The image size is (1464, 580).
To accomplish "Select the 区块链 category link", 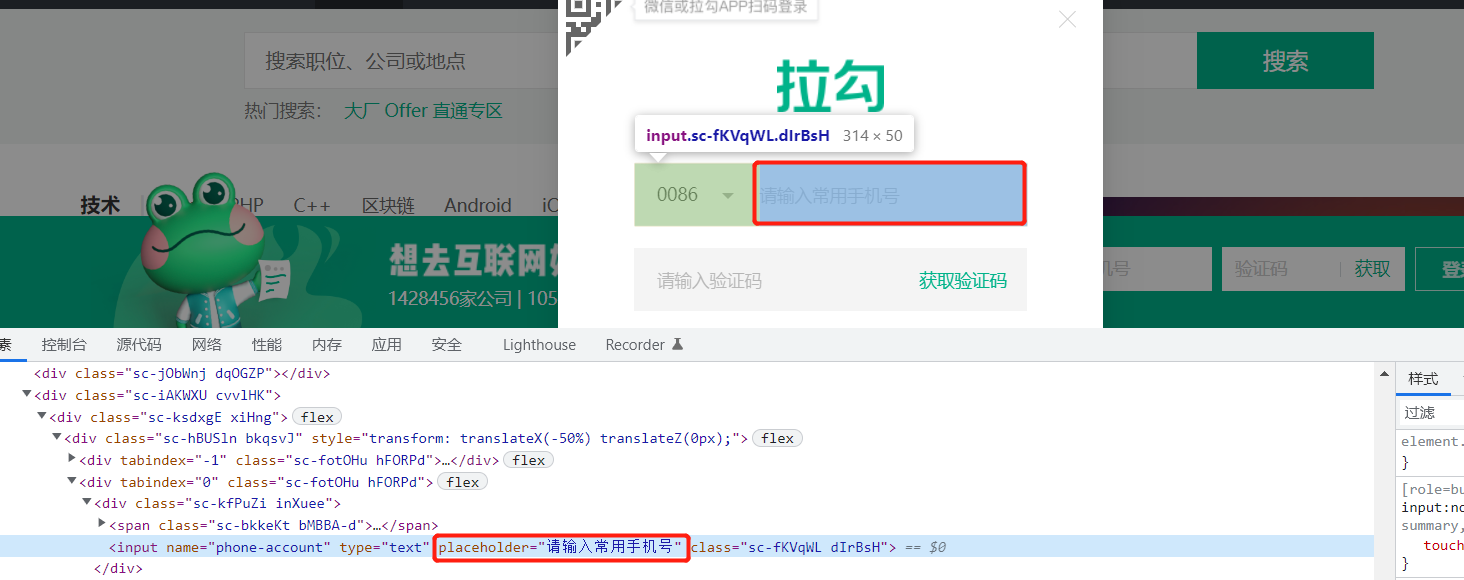I will [x=388, y=205].
